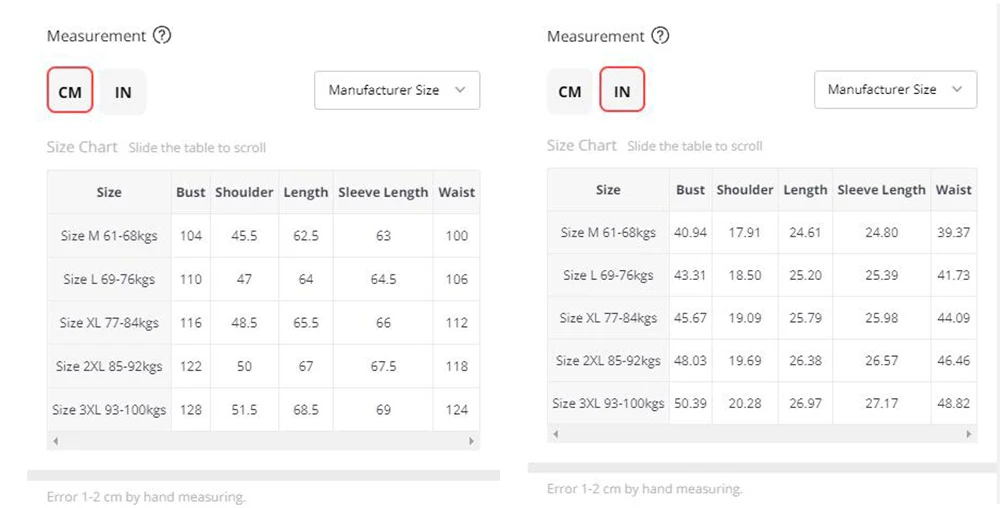Viewport: 1000px width, 508px height.
Task: Click right table's scroll-left arrow
Action: coord(555,435)
